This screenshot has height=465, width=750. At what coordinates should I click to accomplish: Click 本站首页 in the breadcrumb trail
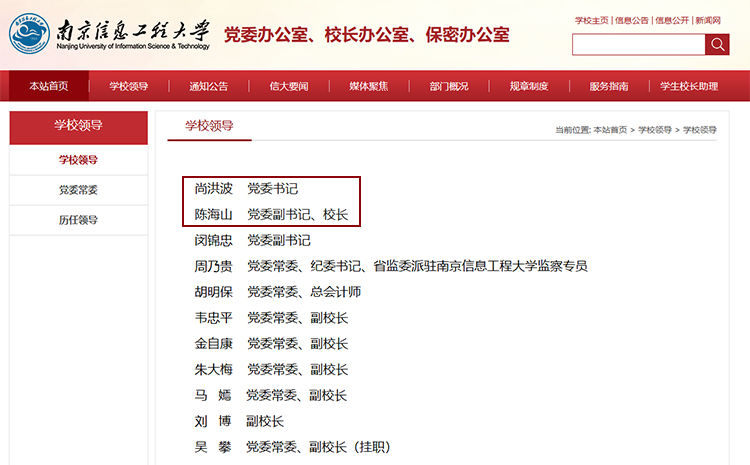(x=610, y=130)
